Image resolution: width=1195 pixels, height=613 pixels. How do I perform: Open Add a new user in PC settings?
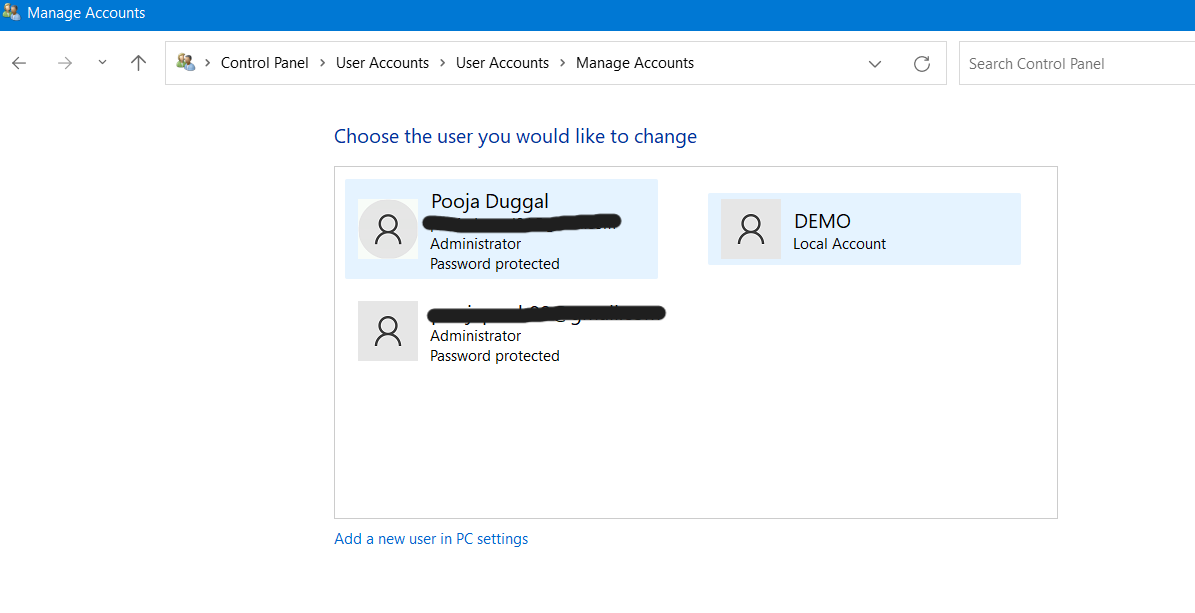pyautogui.click(x=431, y=539)
